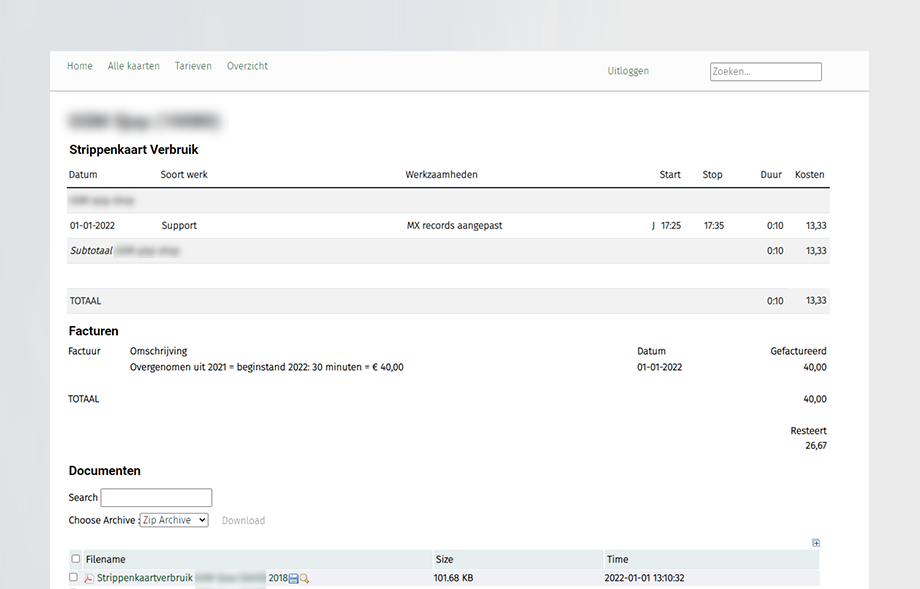Click the plus icon above the file table
Screen dimensions: 920x589
click(816, 543)
